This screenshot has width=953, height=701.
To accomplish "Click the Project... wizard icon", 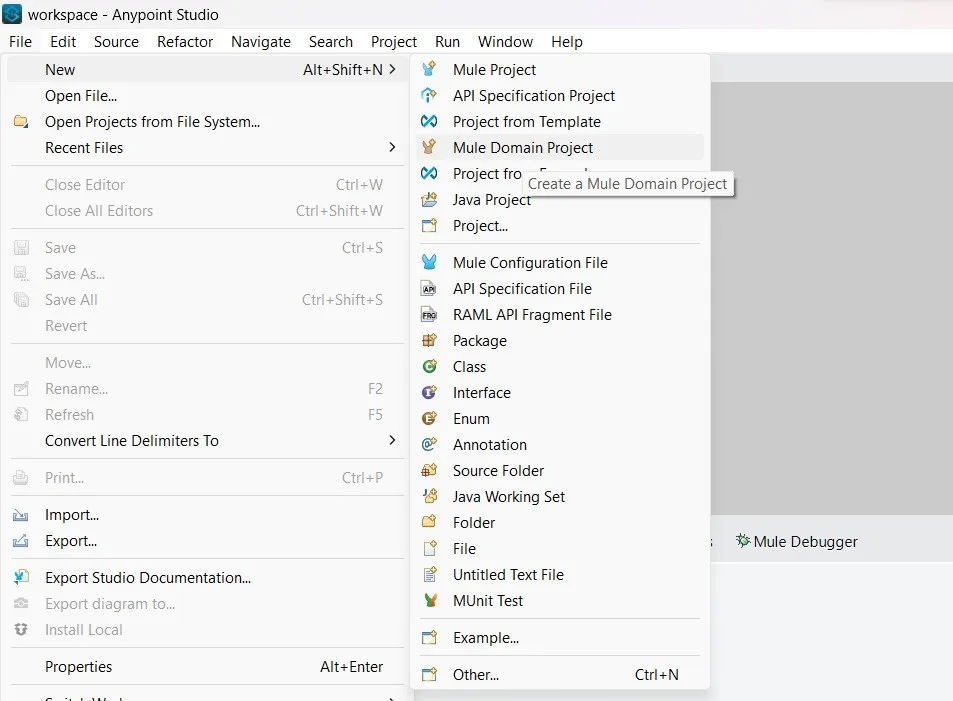I will (x=429, y=226).
